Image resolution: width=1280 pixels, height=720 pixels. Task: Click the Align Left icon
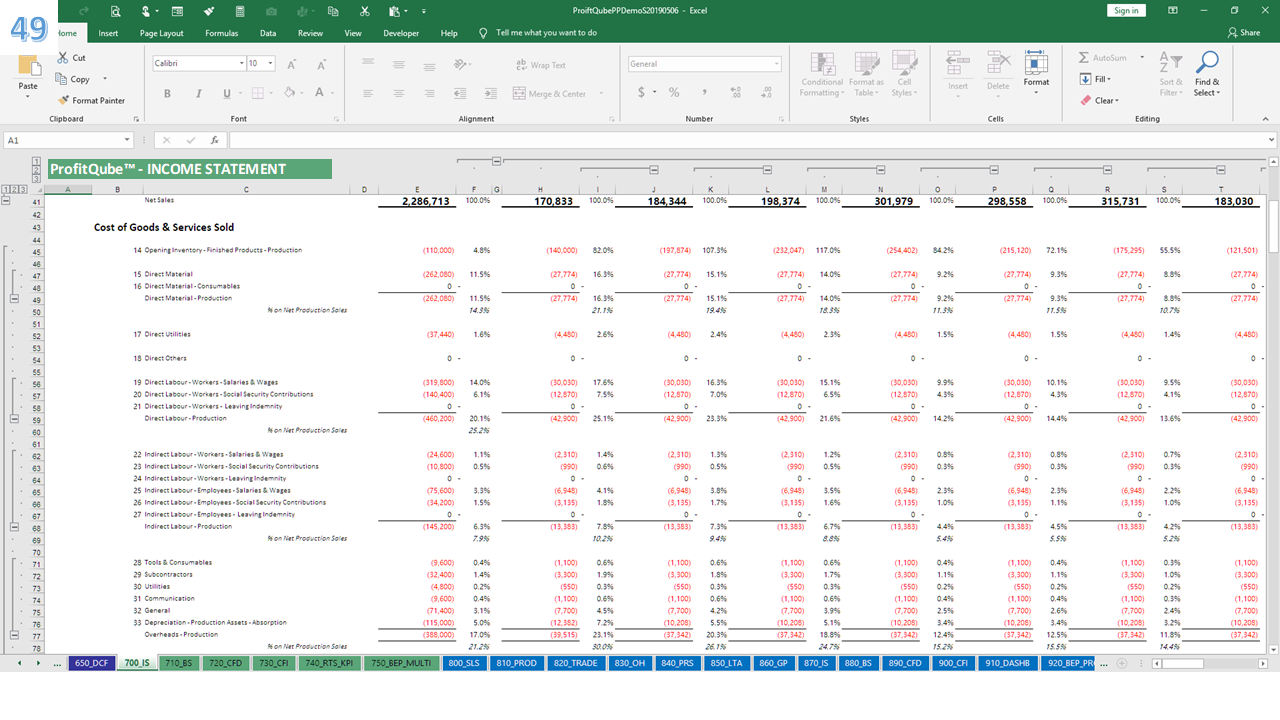pos(368,93)
